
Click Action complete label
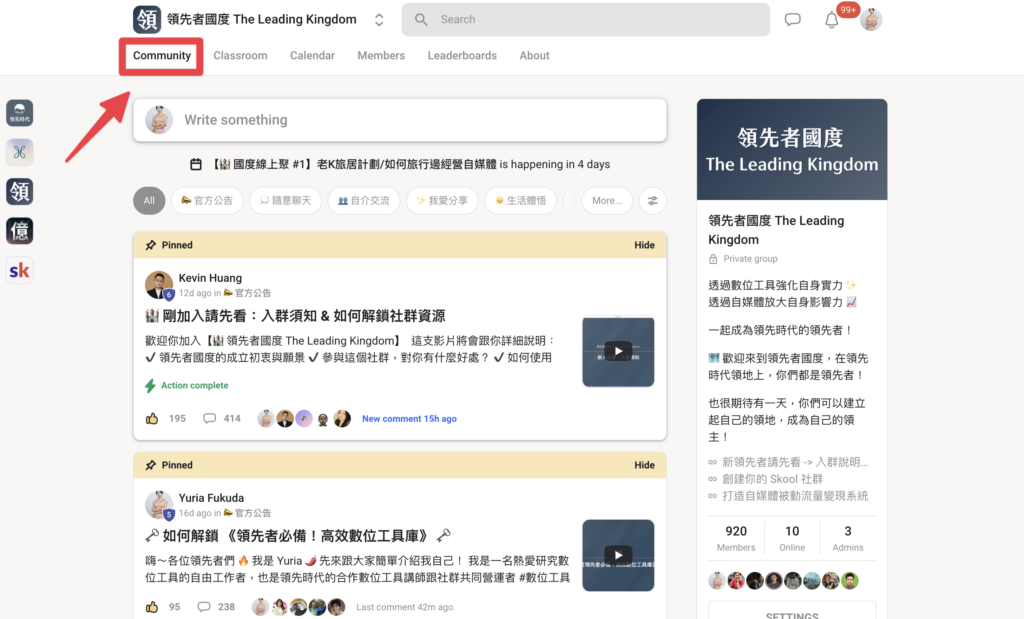coord(187,385)
